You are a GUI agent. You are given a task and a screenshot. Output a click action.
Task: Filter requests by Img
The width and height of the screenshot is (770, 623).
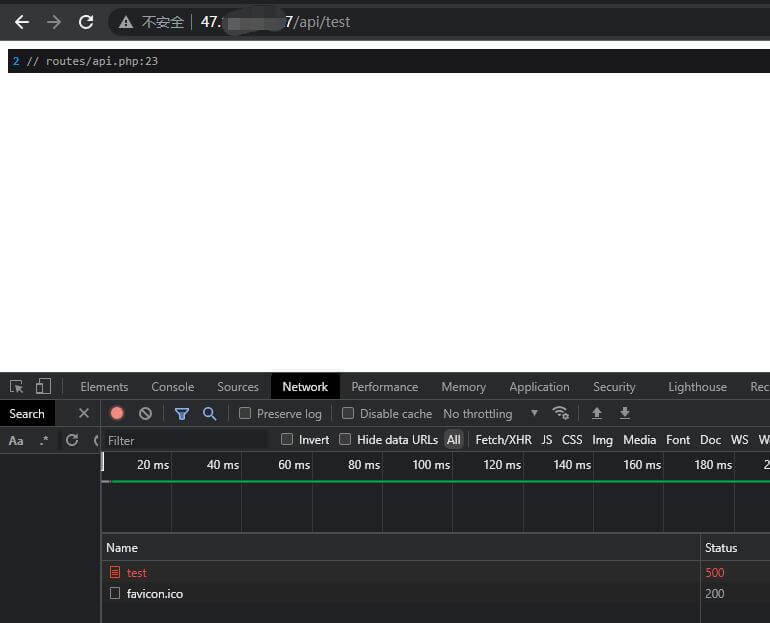(x=602, y=440)
